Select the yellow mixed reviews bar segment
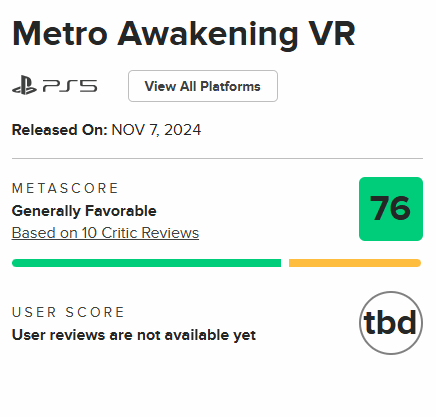The image size is (436, 417). [x=355, y=263]
